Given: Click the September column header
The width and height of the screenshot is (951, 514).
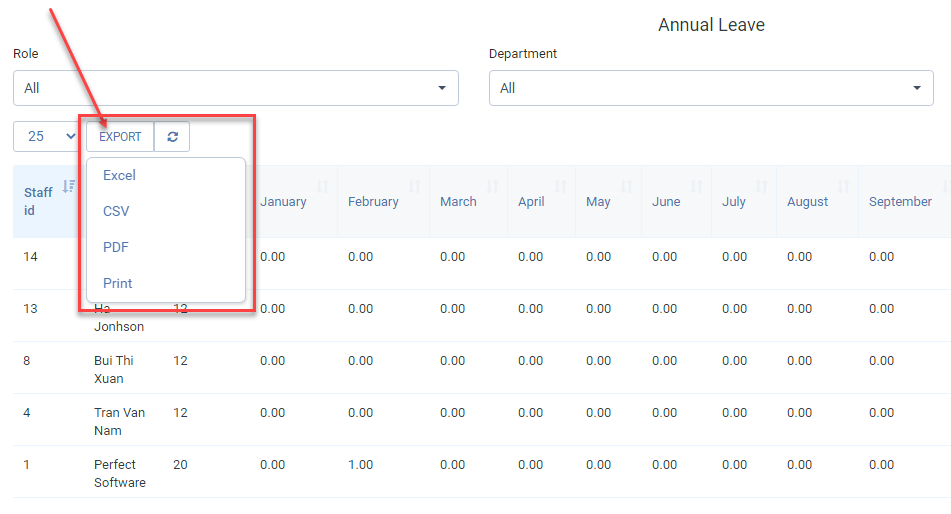Looking at the screenshot, I should pyautogui.click(x=900, y=201).
